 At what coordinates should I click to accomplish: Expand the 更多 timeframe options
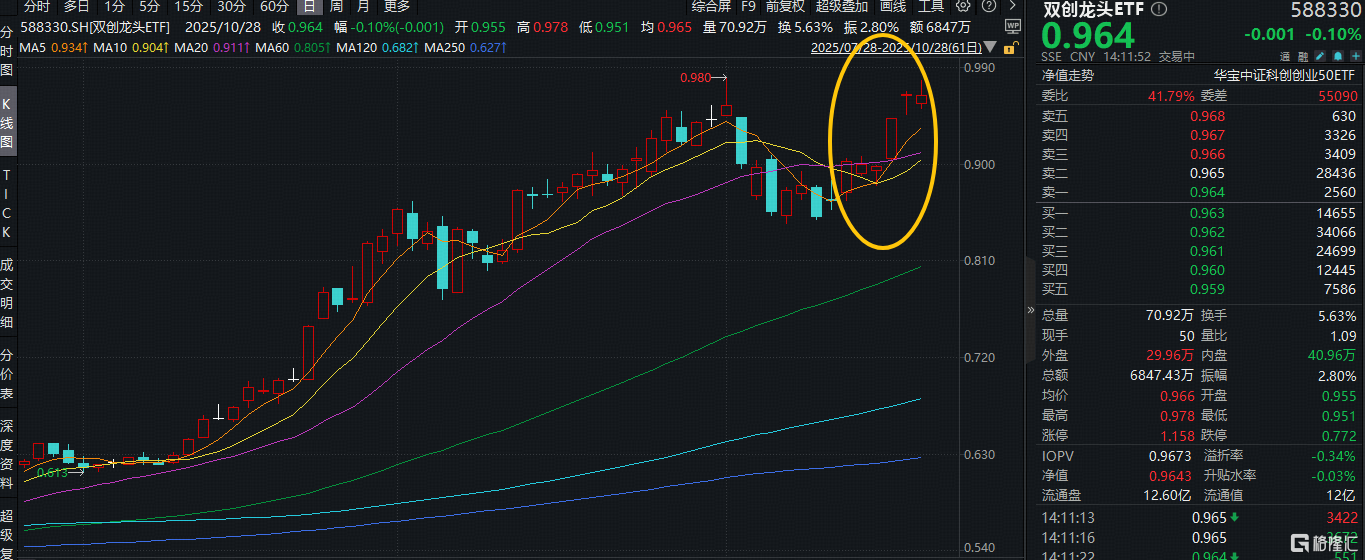396,5
